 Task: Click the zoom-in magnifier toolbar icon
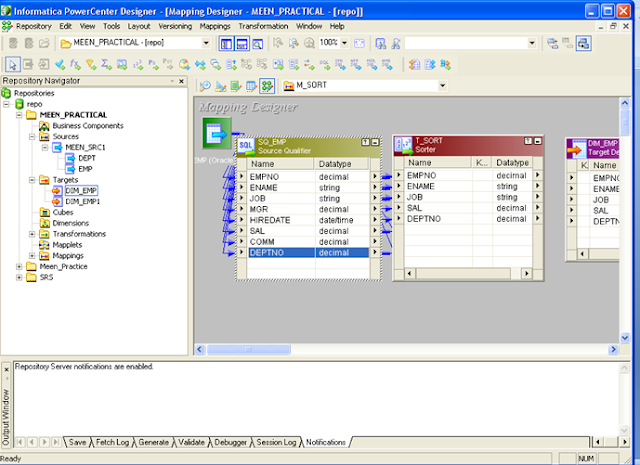pos(309,43)
